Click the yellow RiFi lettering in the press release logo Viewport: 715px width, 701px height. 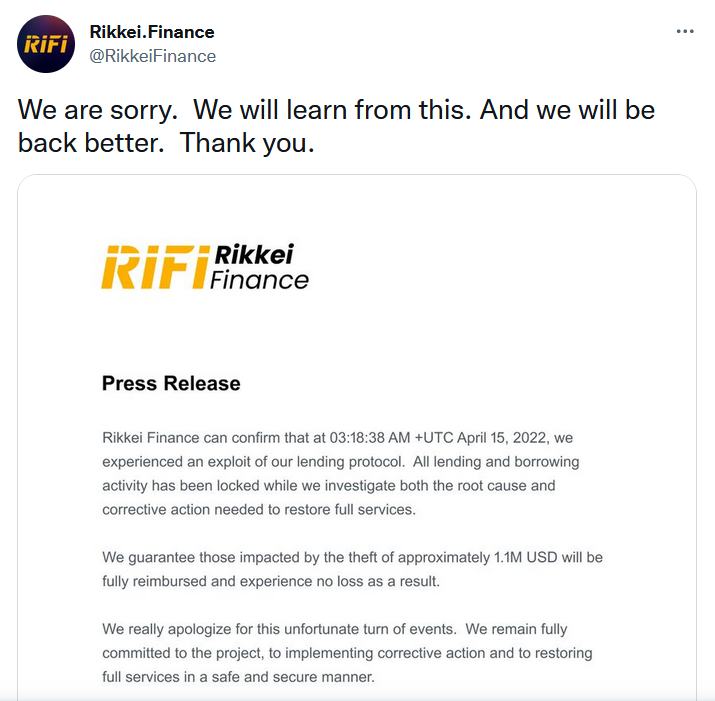pyautogui.click(x=155, y=267)
